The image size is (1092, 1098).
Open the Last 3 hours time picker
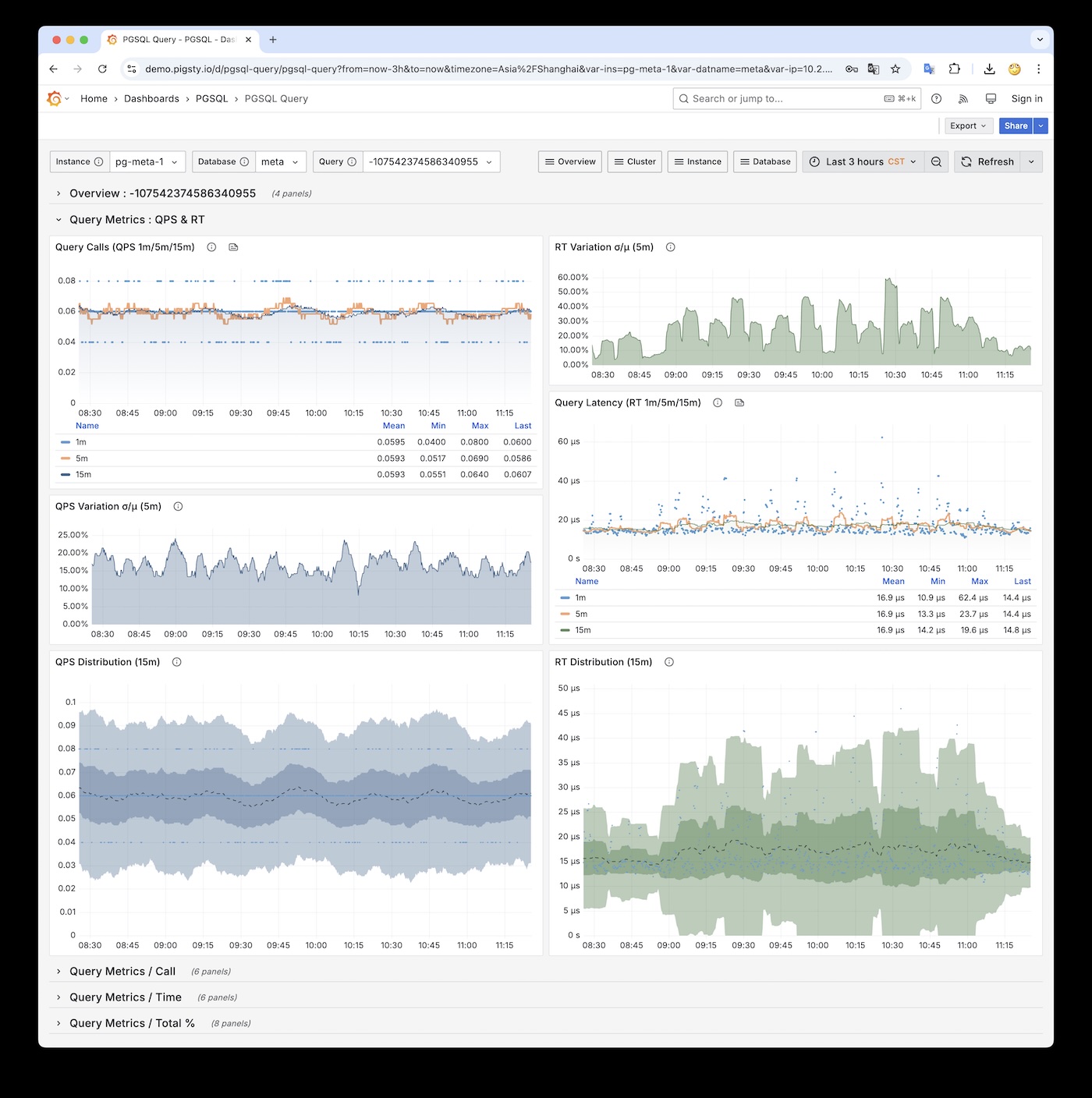pyautogui.click(x=863, y=162)
